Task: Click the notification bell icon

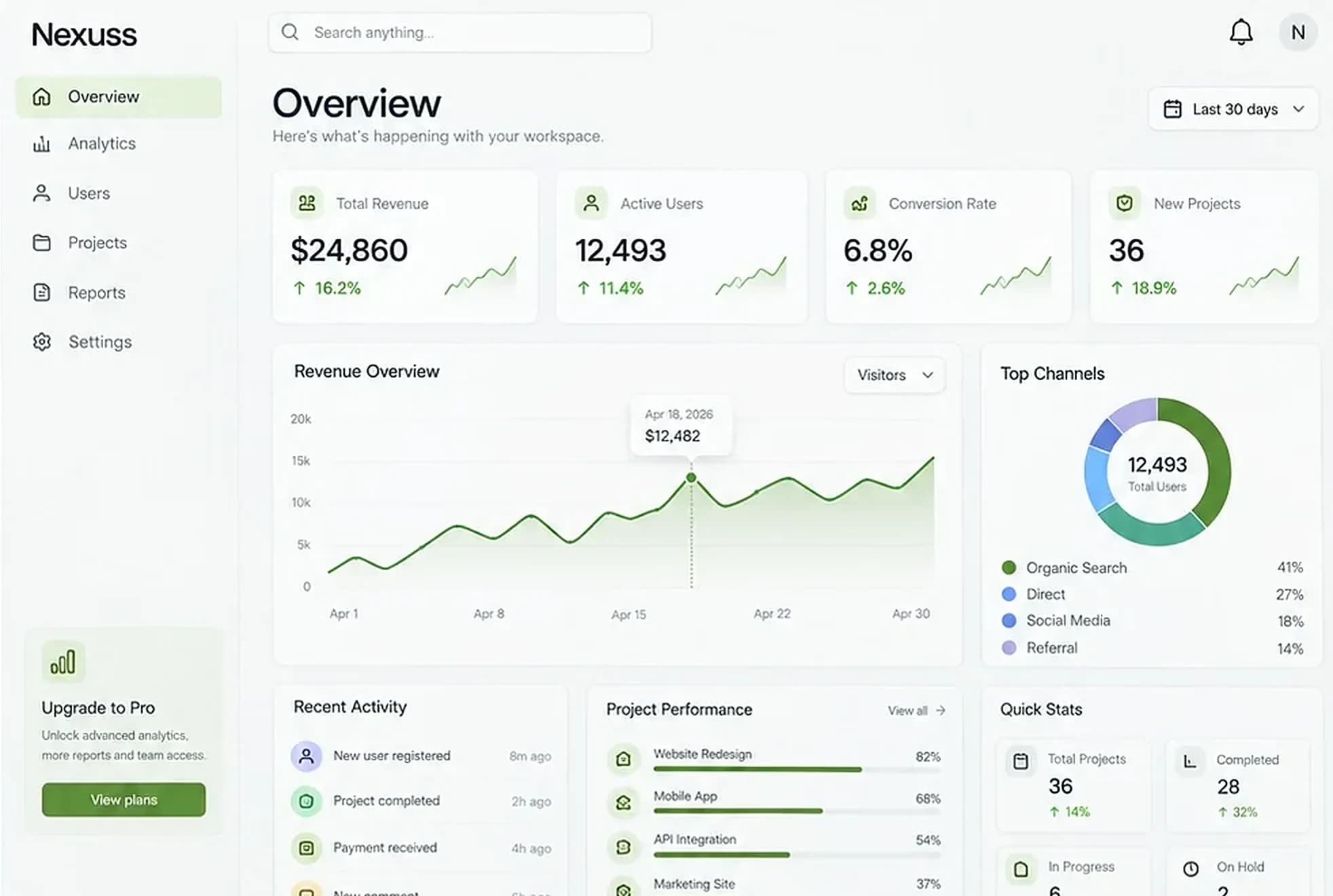Action: [1241, 32]
